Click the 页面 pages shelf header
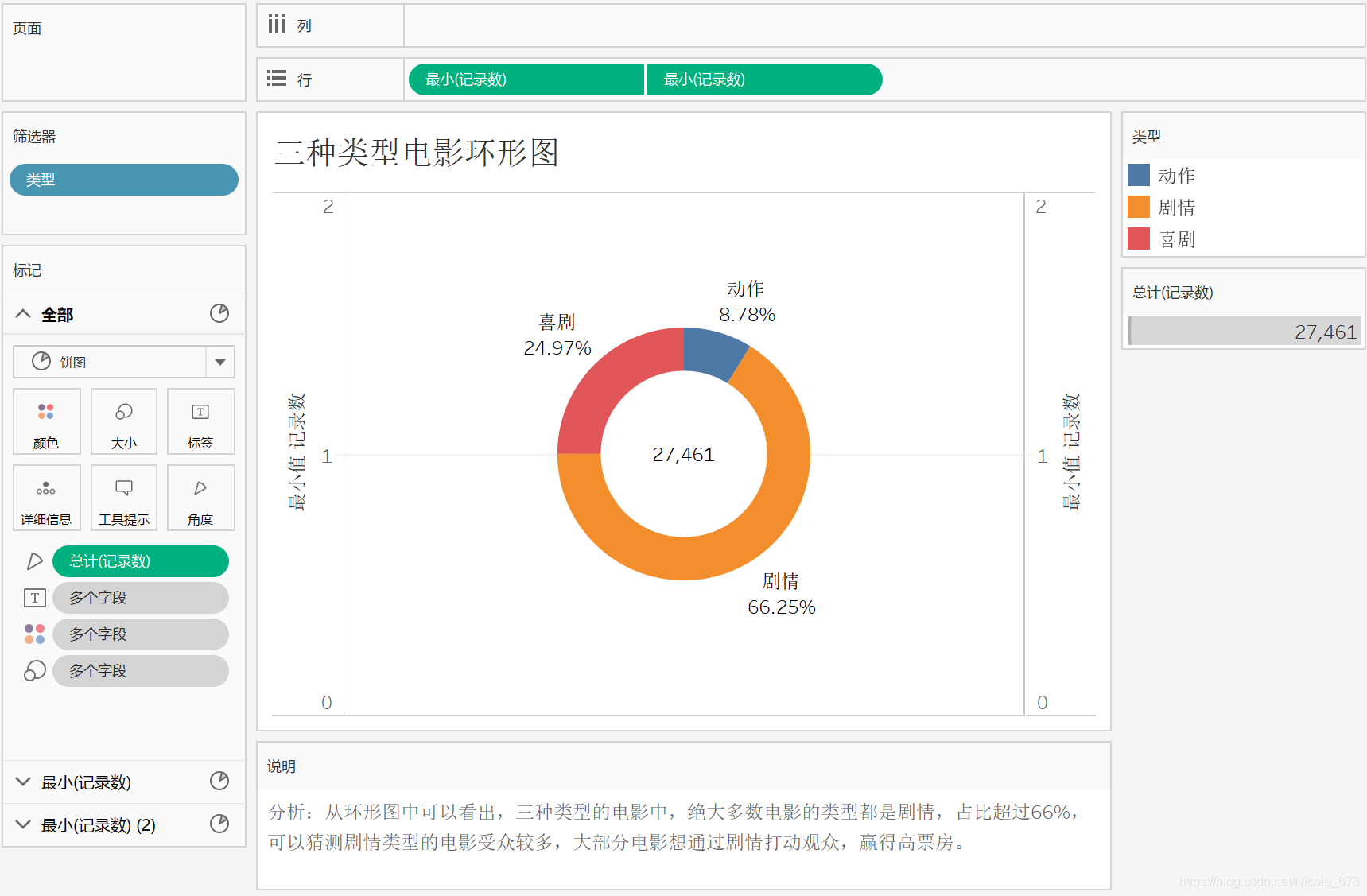 27,29
